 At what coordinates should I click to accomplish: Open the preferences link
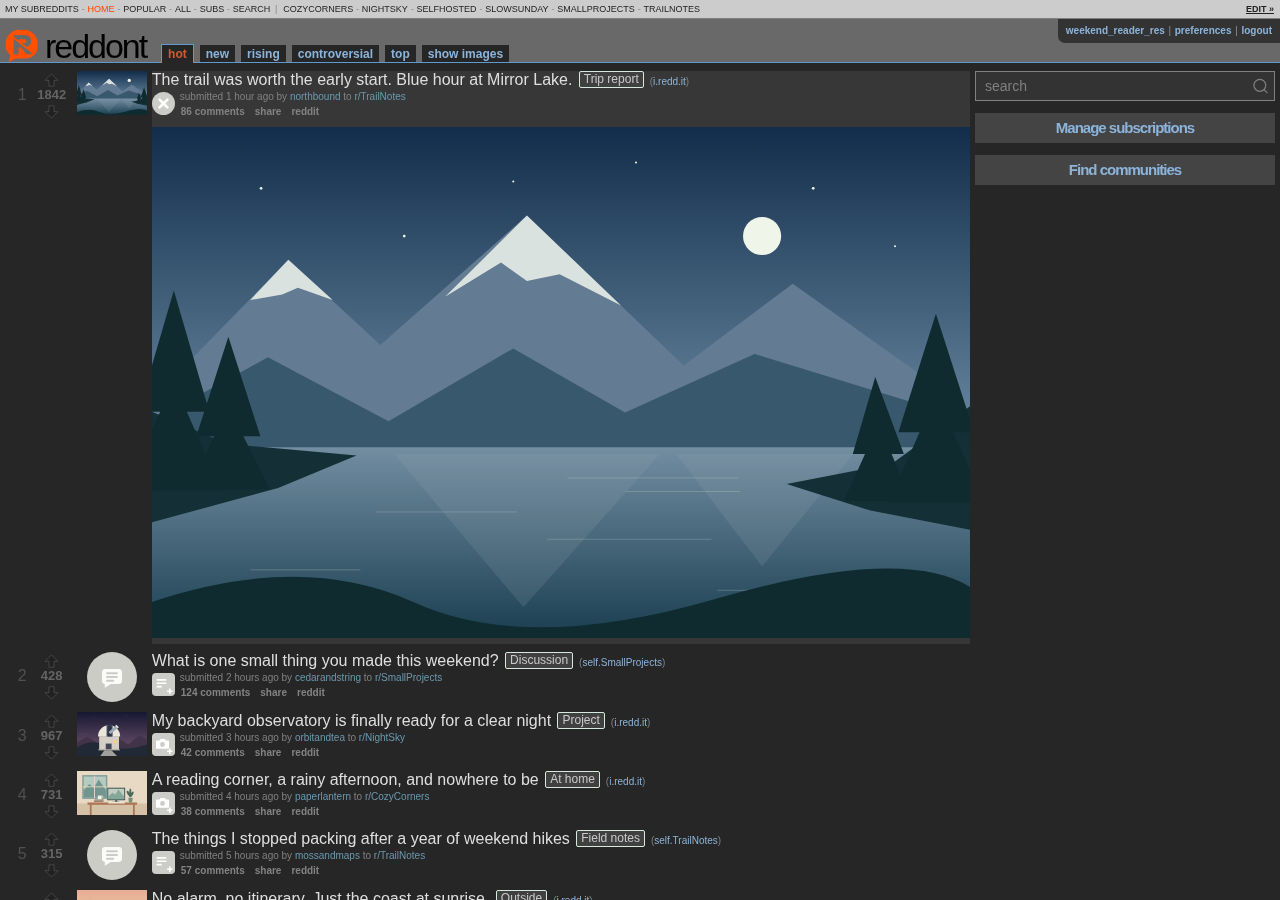[1203, 31]
